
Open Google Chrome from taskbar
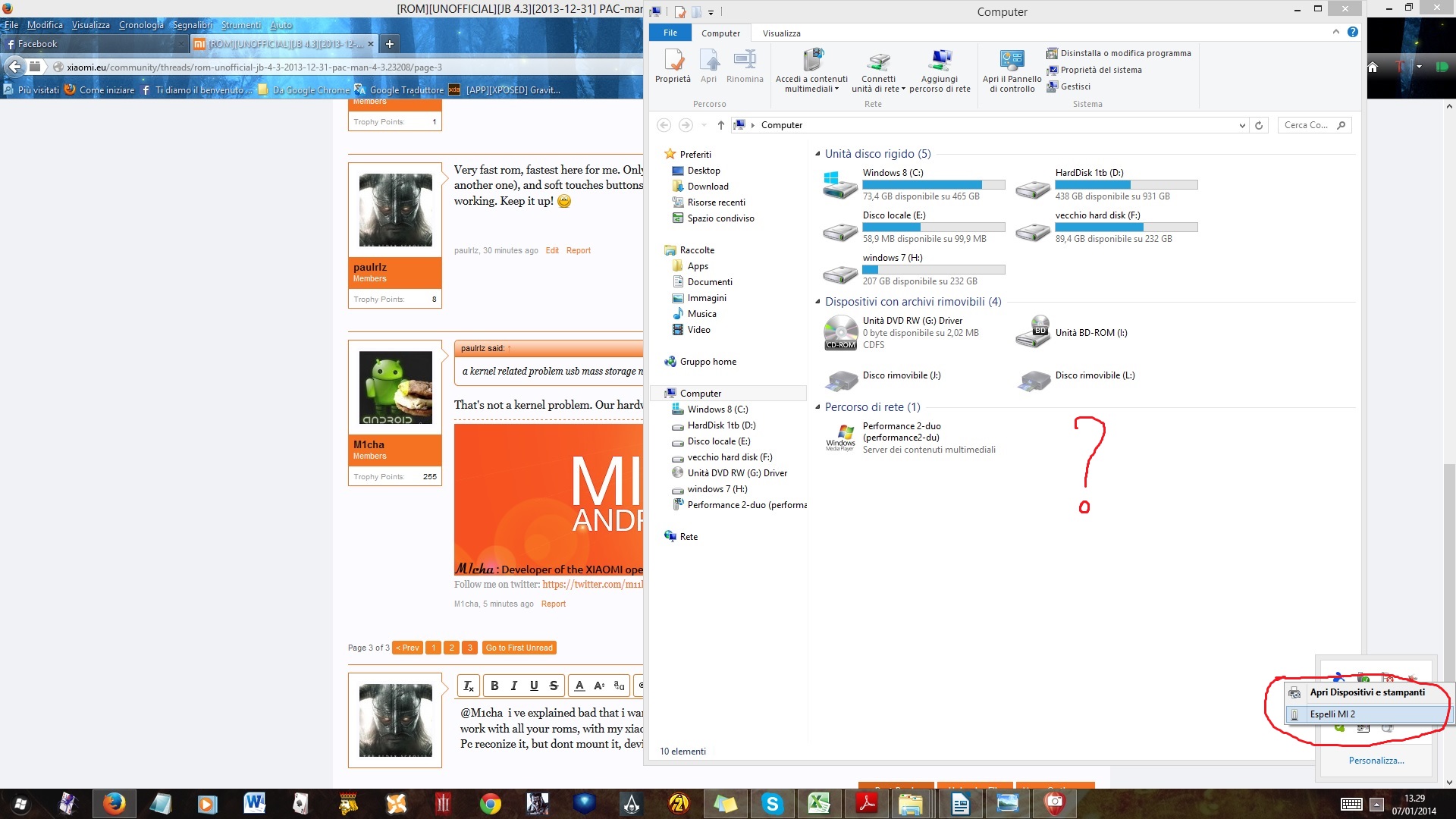tap(490, 803)
